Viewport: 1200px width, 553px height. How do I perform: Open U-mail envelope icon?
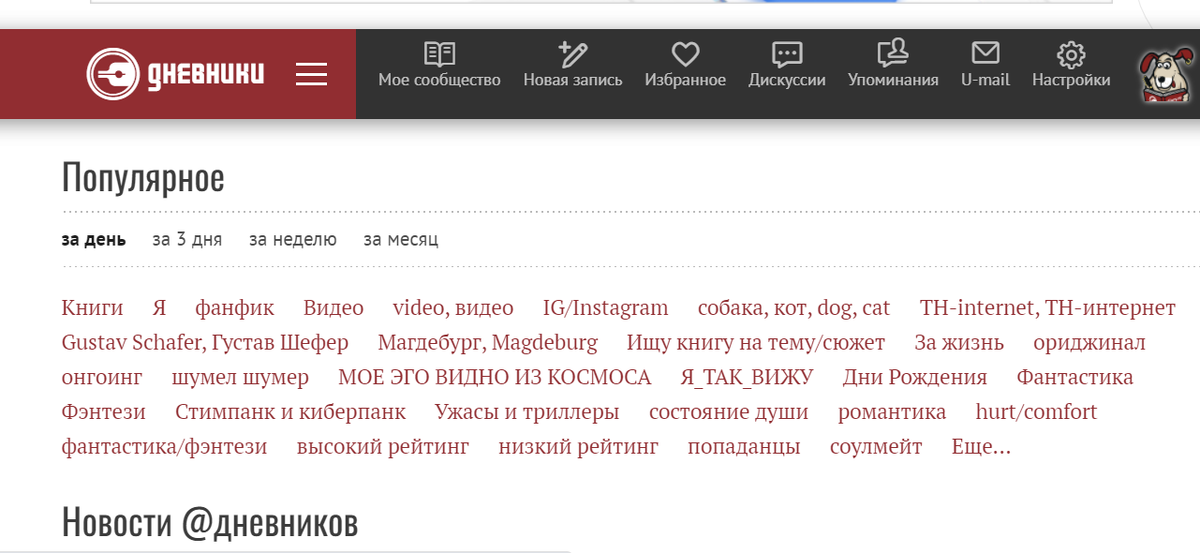click(985, 53)
